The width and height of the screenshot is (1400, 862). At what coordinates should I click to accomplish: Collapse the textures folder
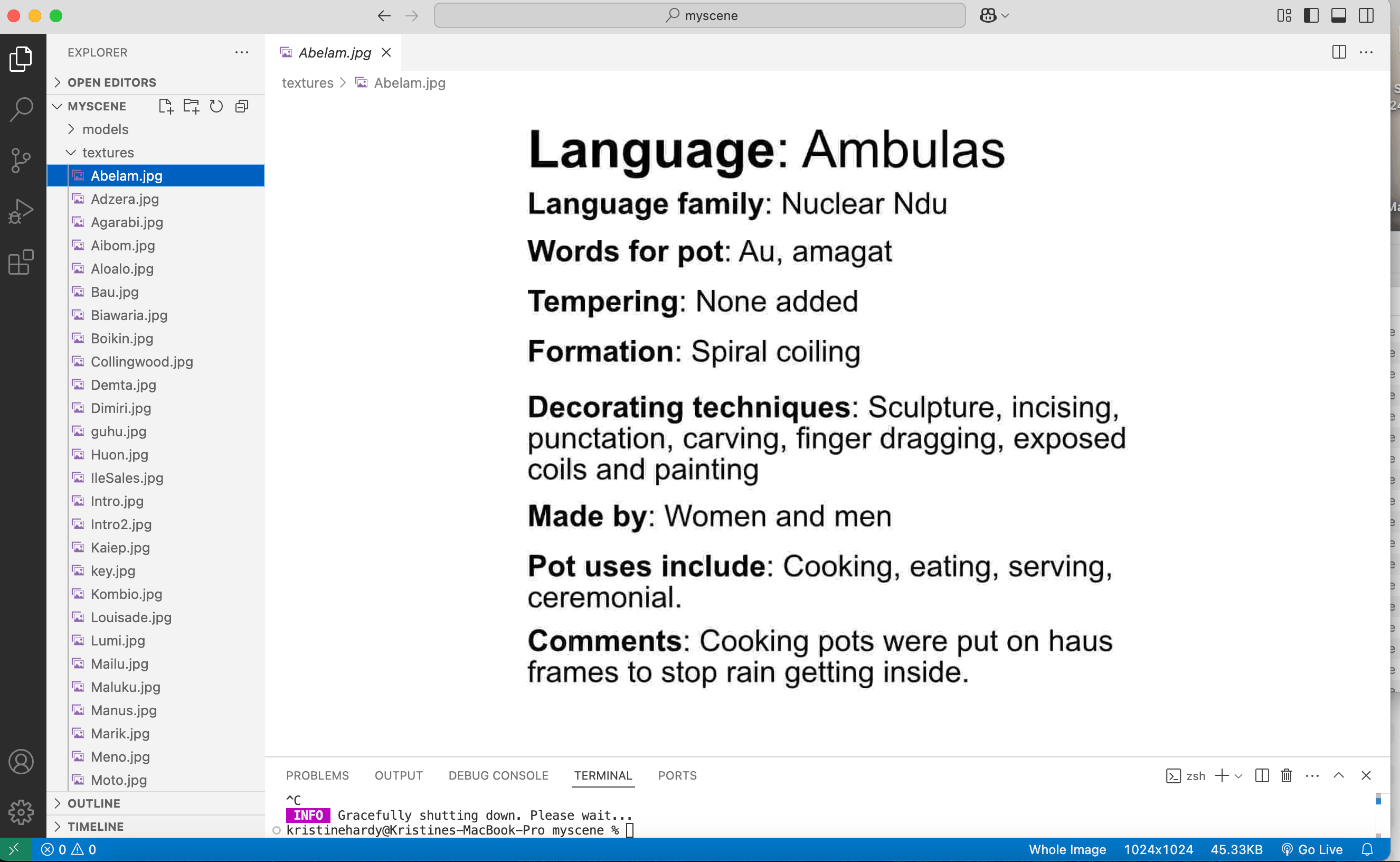(x=156, y=152)
